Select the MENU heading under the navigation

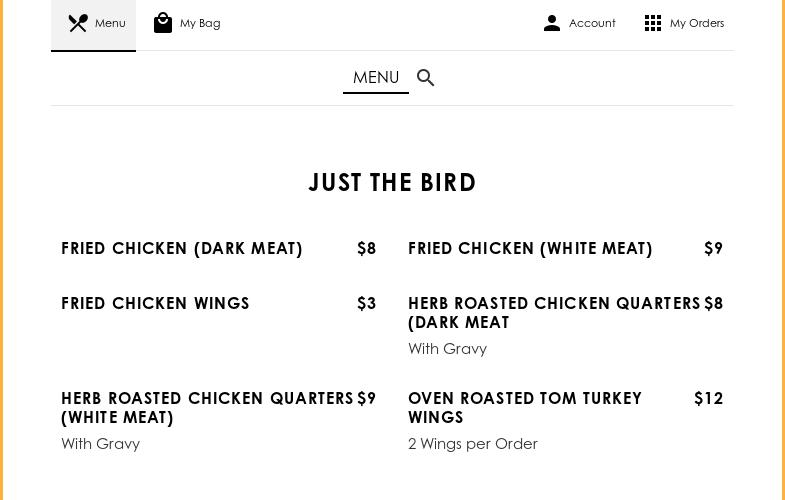376,78
